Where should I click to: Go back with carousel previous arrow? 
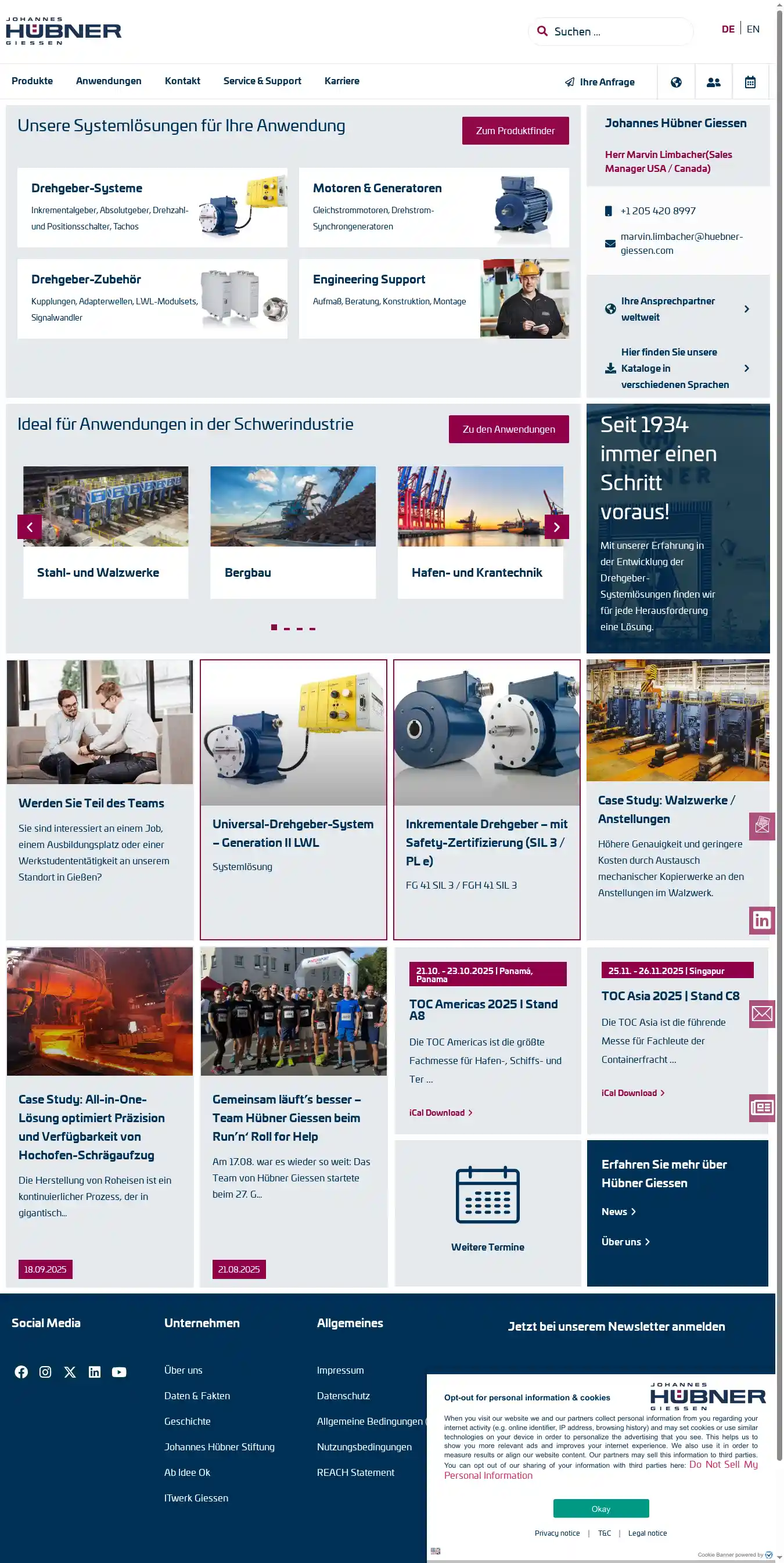coord(30,527)
